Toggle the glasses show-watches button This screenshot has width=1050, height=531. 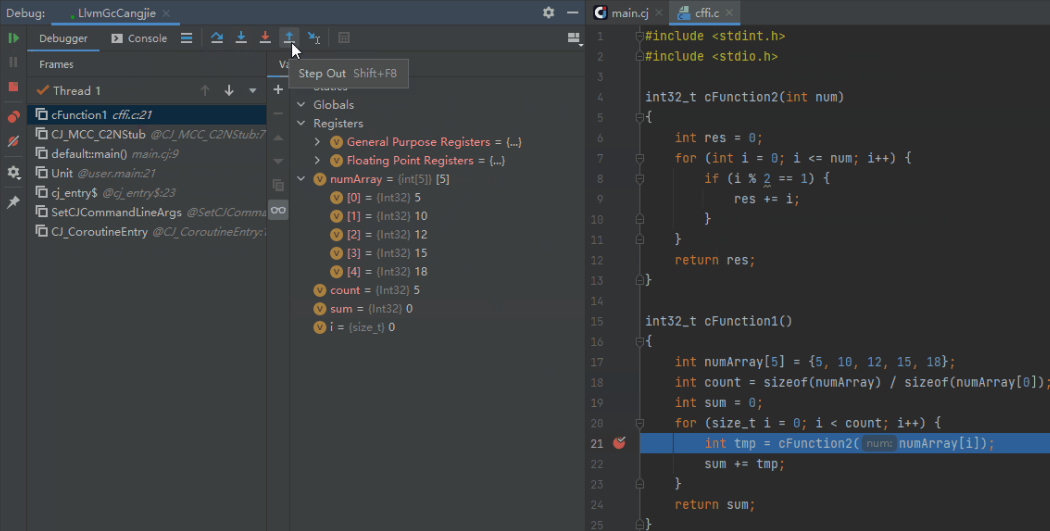[x=278, y=209]
